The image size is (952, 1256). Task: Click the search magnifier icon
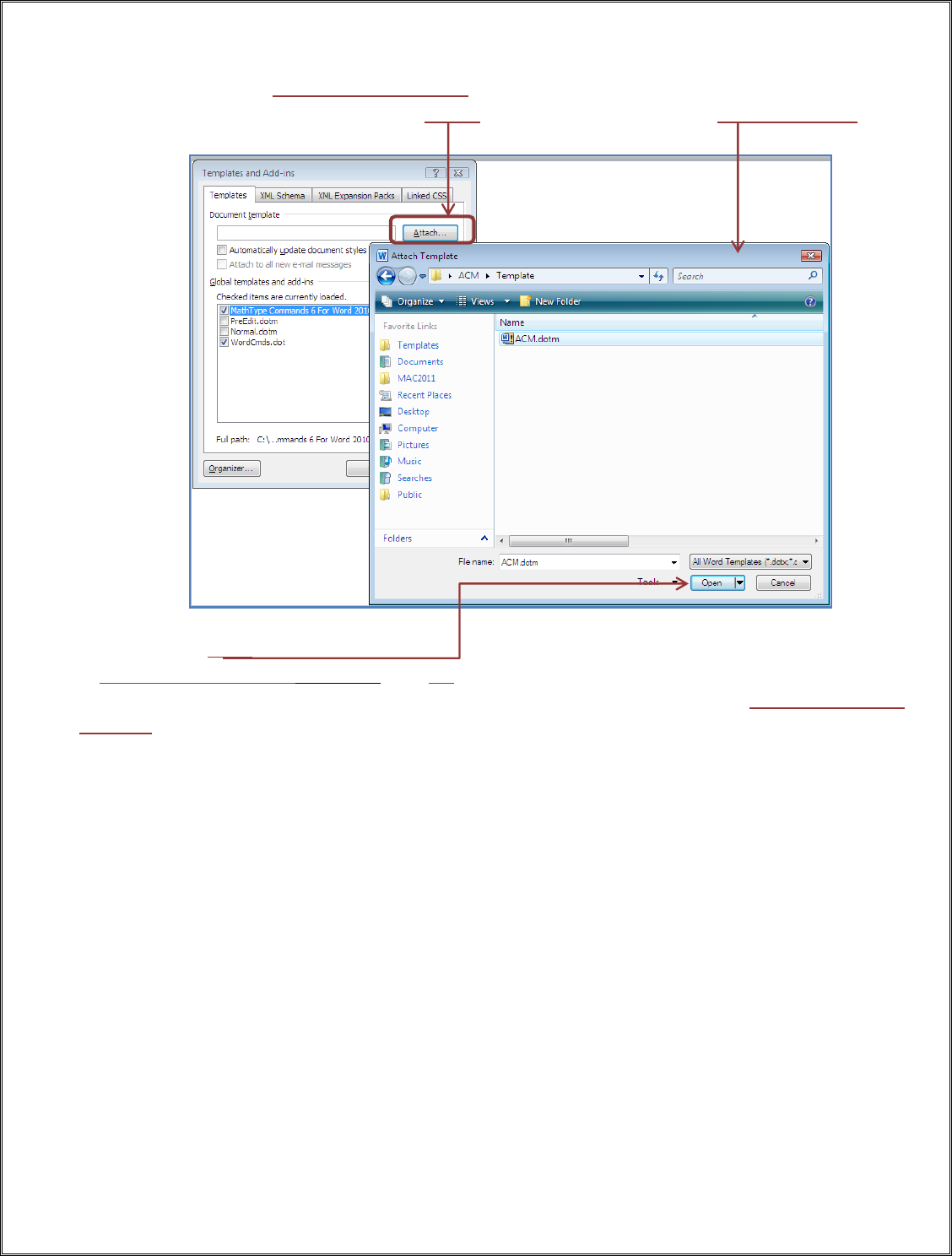pos(813,275)
